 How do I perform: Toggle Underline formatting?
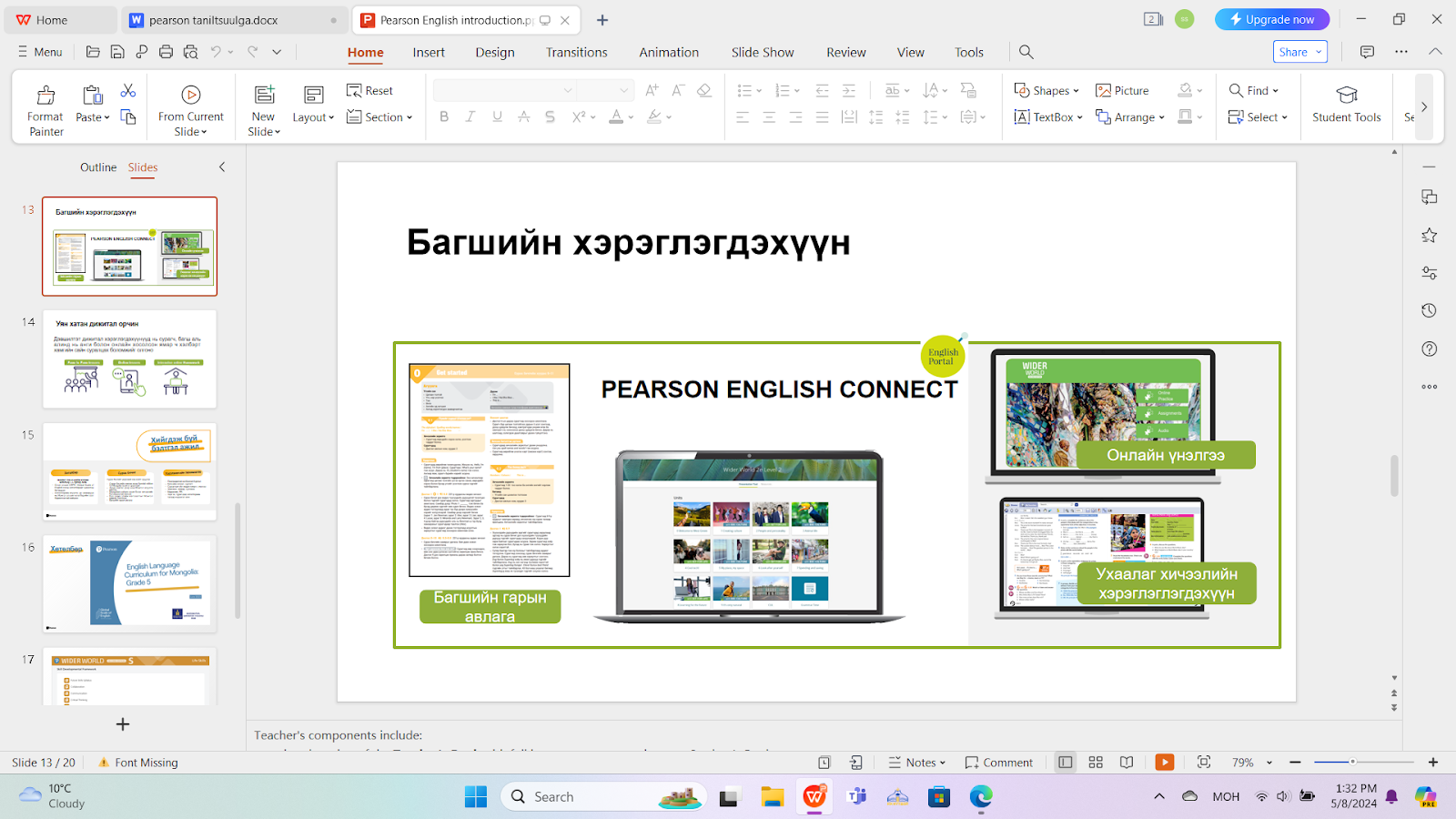pyautogui.click(x=497, y=116)
